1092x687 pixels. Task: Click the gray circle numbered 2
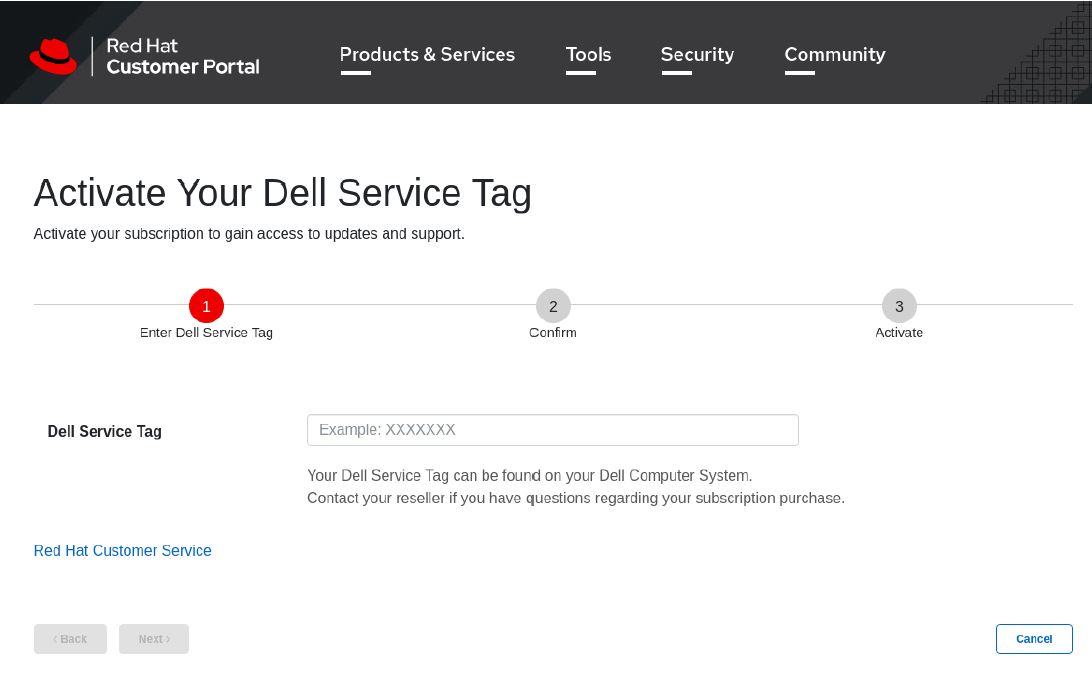click(553, 306)
